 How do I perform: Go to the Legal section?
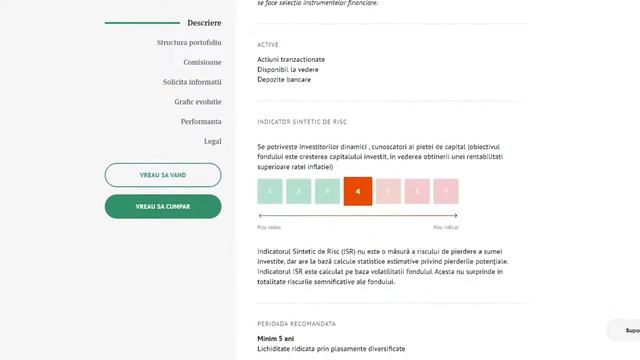pyautogui.click(x=213, y=141)
